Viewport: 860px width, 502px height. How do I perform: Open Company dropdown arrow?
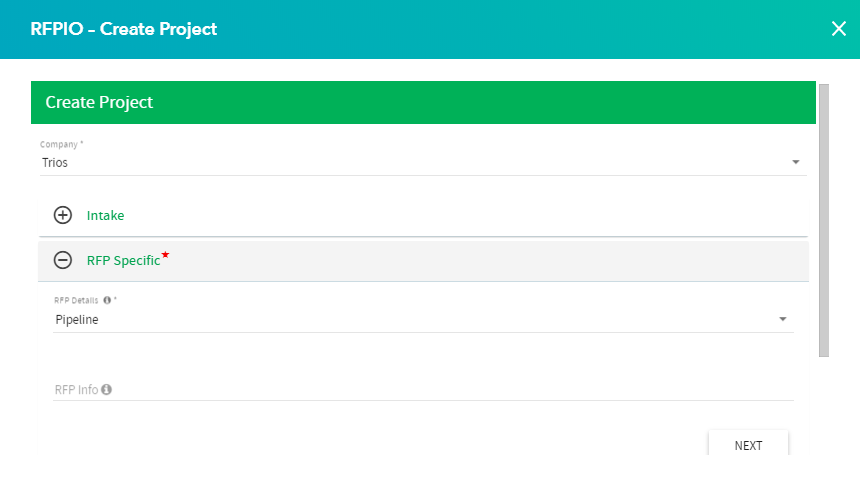point(795,162)
